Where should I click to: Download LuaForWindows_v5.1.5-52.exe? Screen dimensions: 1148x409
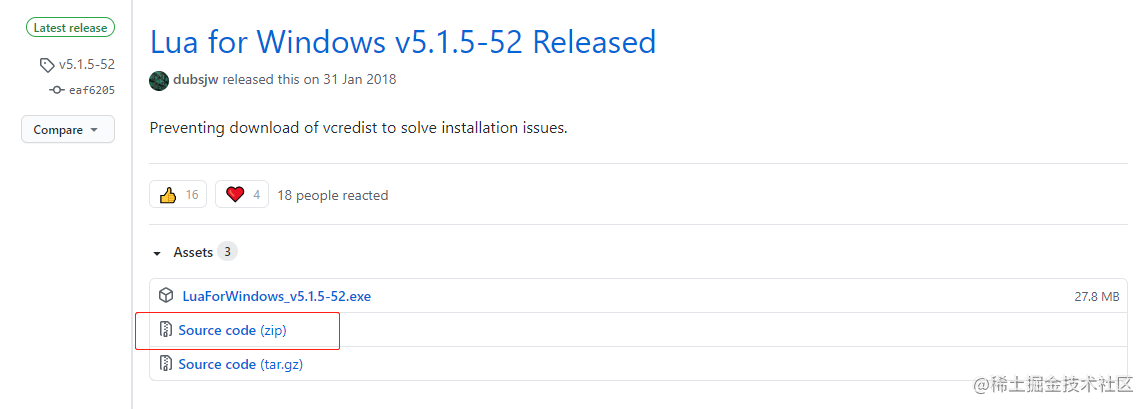coord(277,296)
